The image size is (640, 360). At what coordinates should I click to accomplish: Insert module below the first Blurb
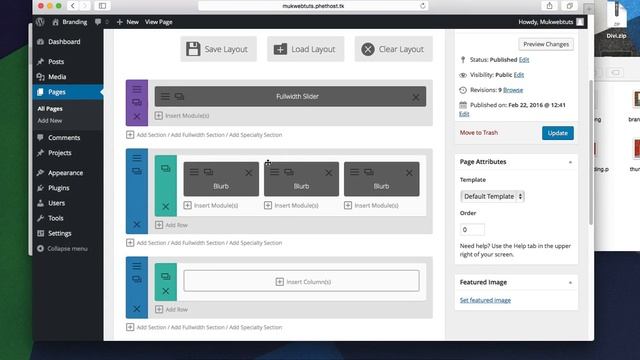tap(211, 205)
